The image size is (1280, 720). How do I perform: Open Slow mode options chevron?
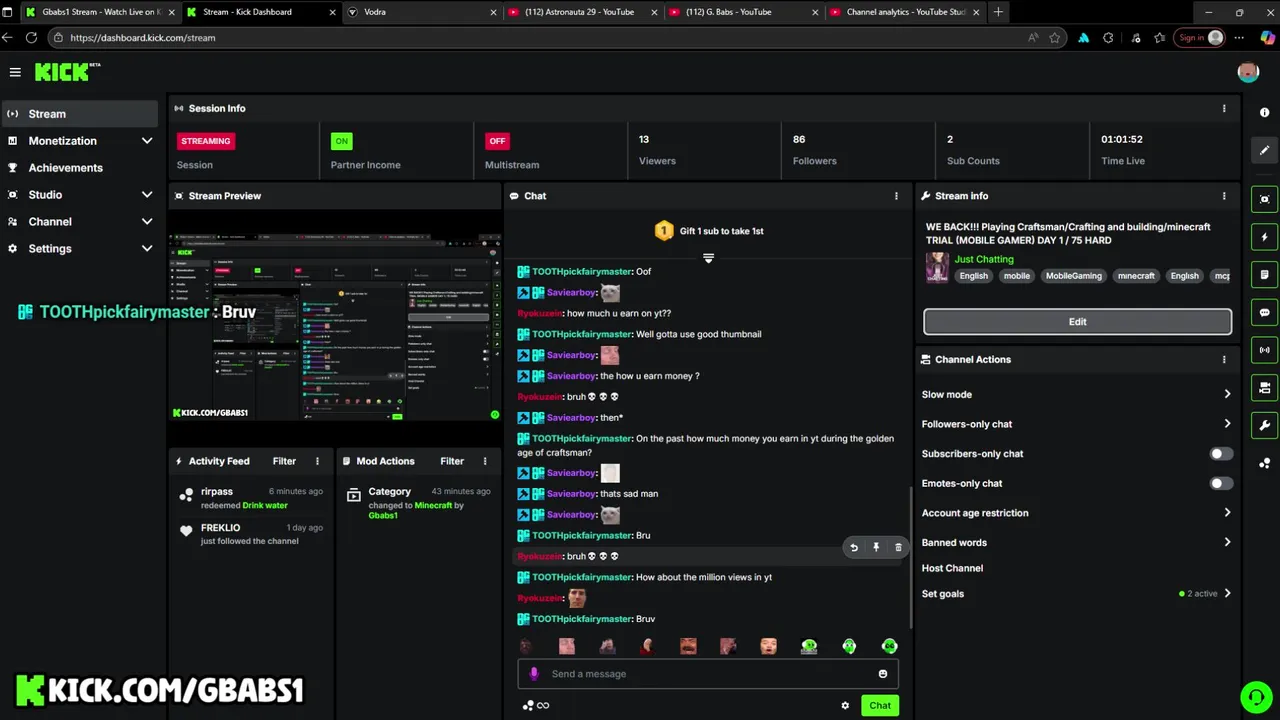pyautogui.click(x=1227, y=394)
